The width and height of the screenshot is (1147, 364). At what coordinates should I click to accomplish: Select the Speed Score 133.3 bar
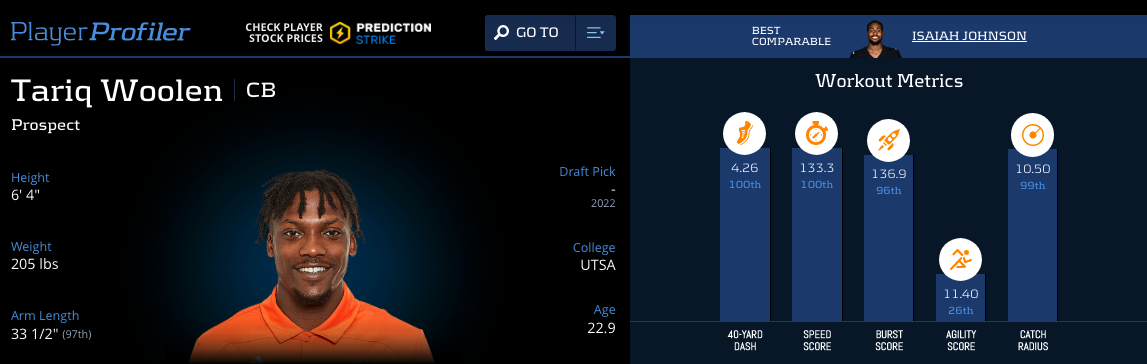point(816,235)
